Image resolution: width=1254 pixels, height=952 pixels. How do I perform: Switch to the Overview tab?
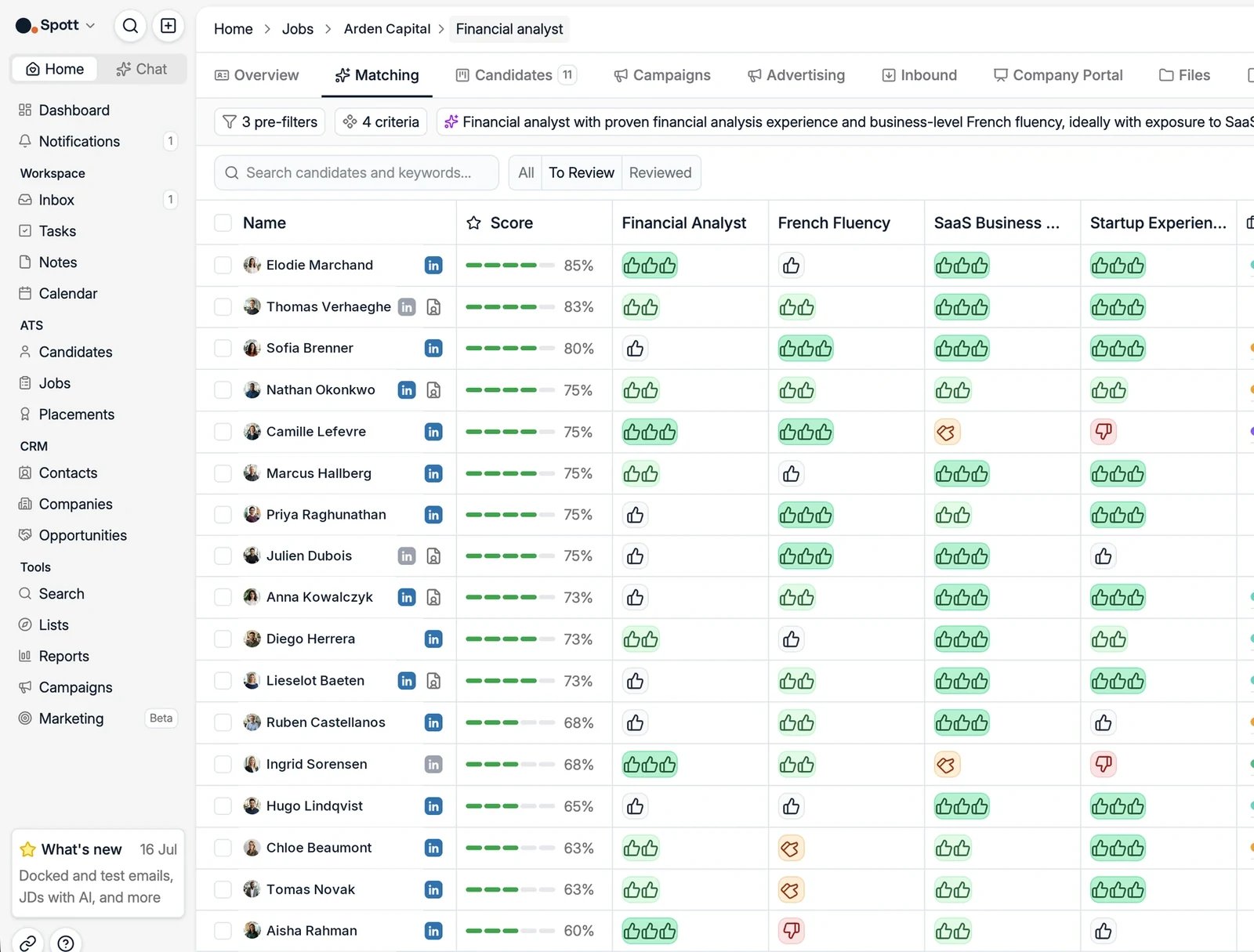[256, 75]
